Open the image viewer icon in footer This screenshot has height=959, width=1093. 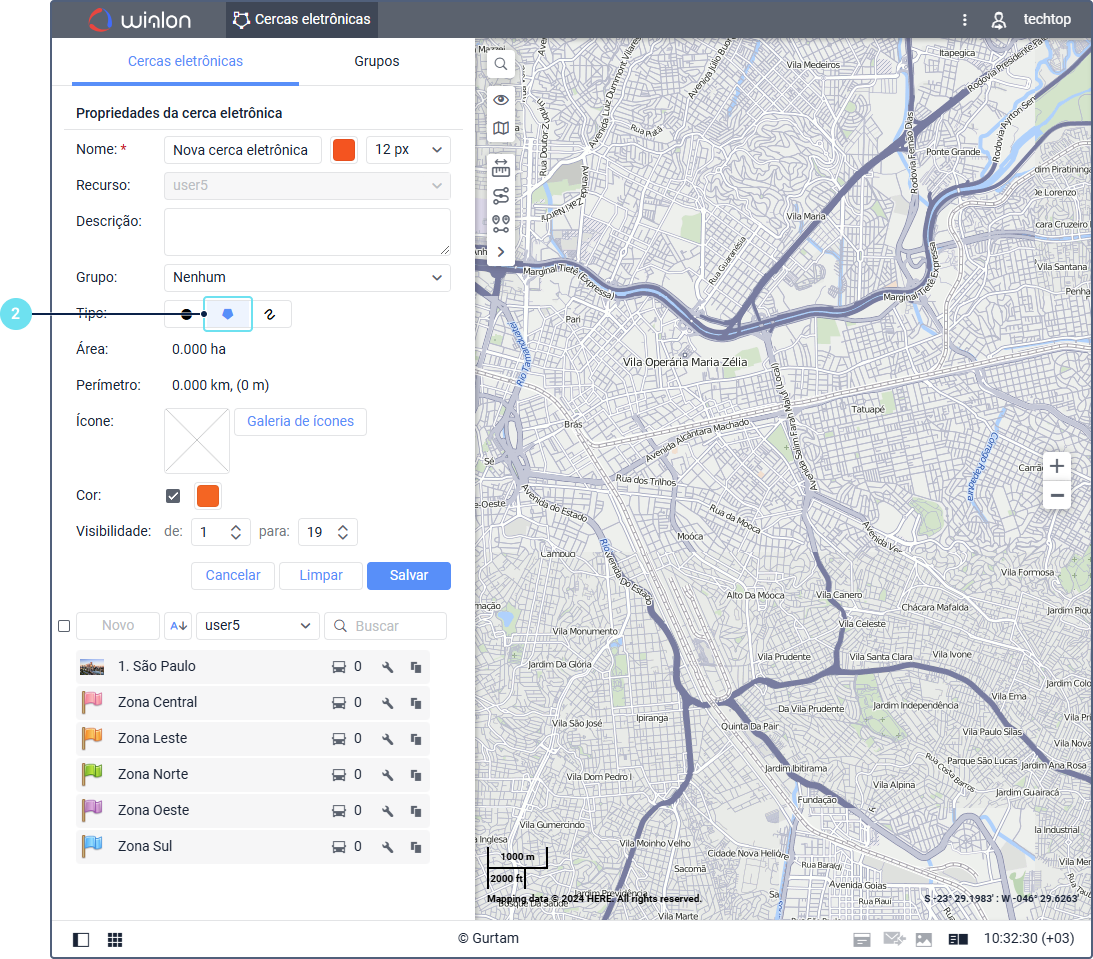click(x=924, y=939)
